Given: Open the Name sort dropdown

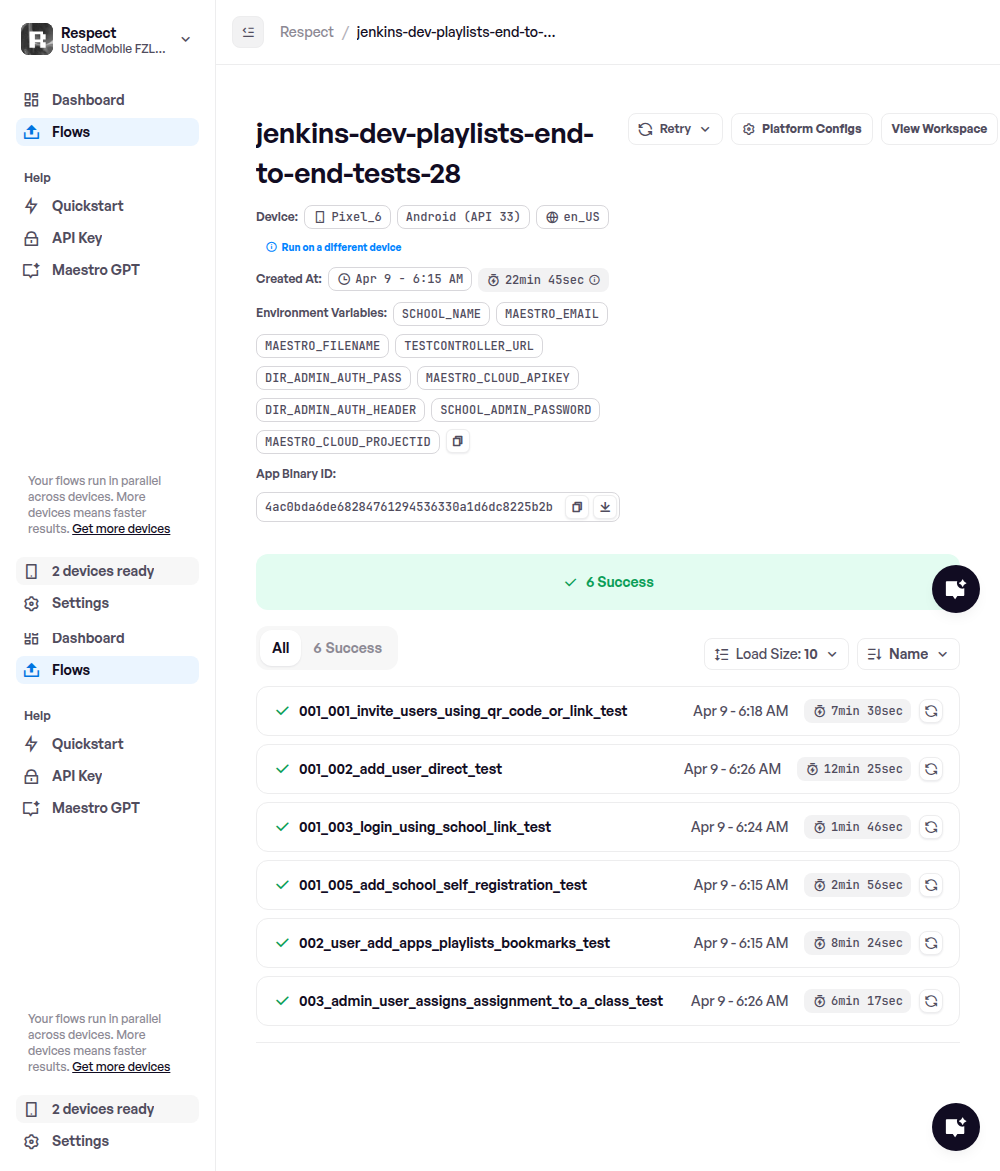Looking at the screenshot, I should [x=908, y=654].
